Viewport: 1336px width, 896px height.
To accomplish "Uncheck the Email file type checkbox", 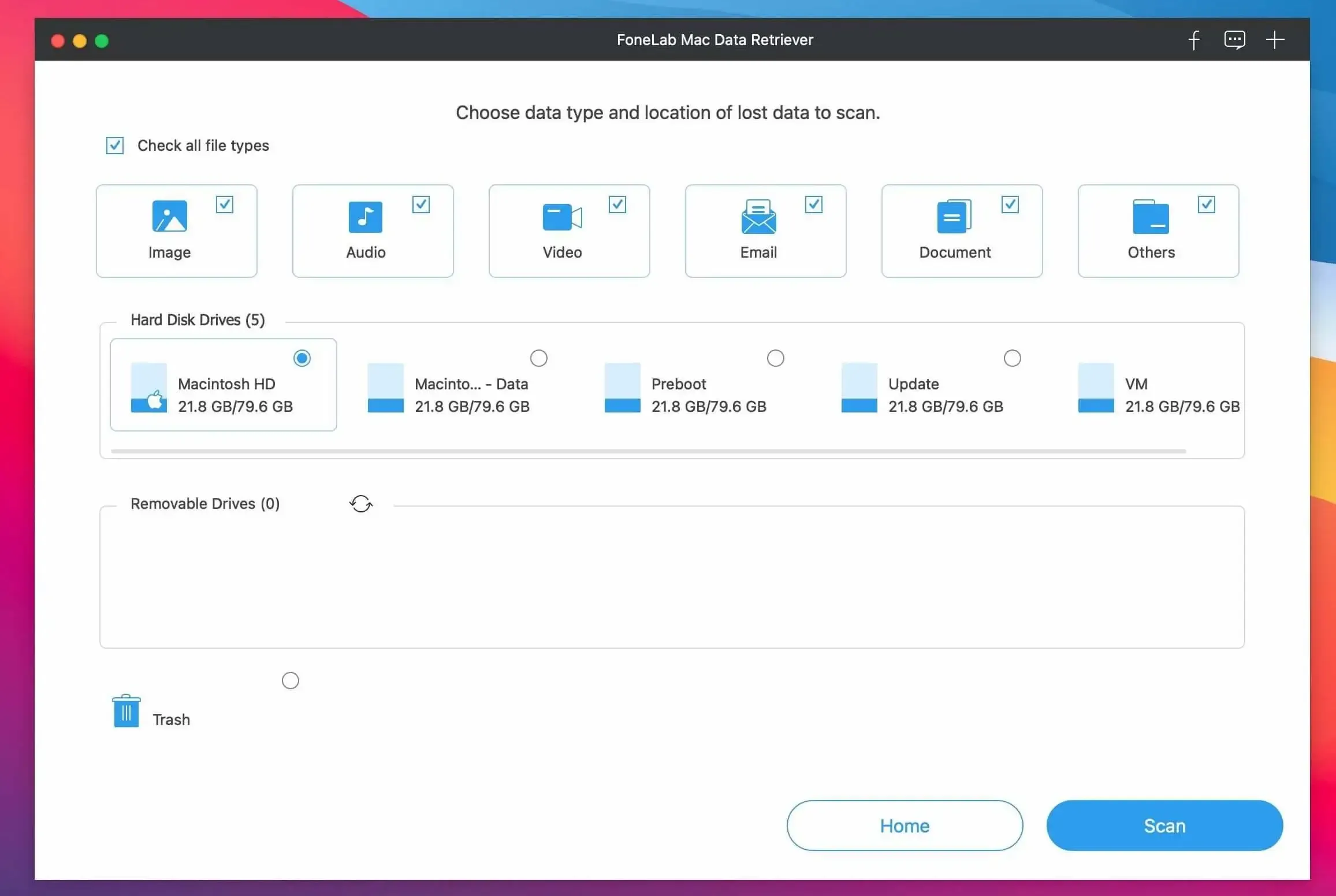I will (x=814, y=205).
